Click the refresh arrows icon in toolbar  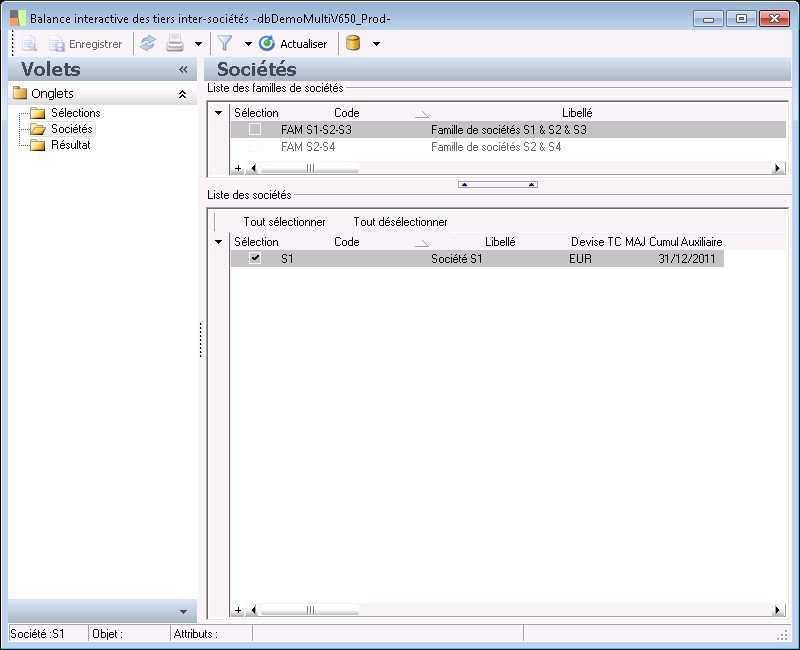(x=147, y=44)
